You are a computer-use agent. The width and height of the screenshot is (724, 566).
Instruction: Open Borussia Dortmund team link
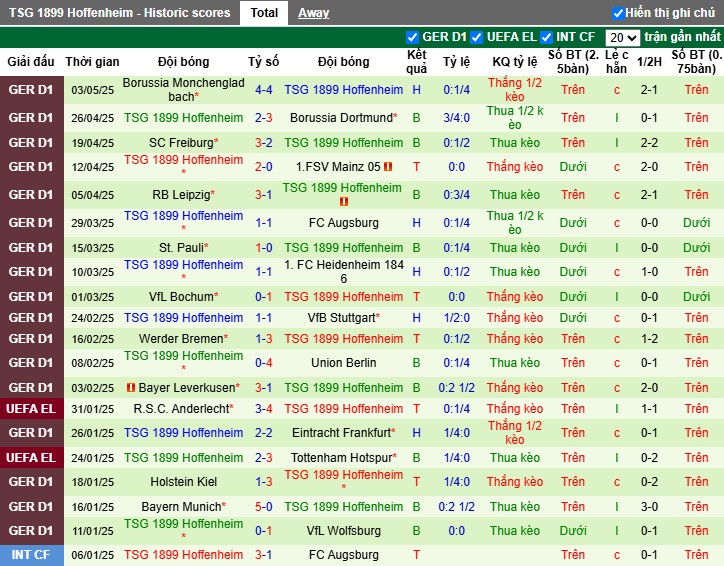(x=341, y=118)
